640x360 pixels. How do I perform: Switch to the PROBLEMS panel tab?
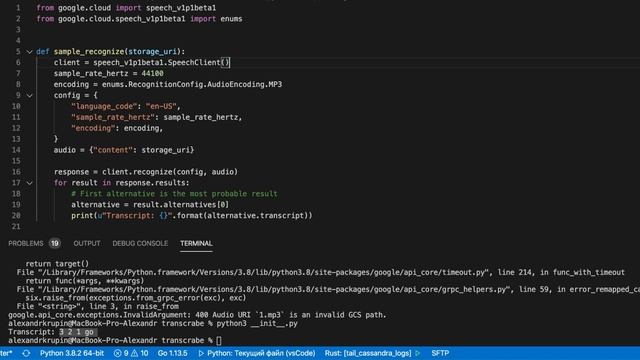[x=26, y=244]
